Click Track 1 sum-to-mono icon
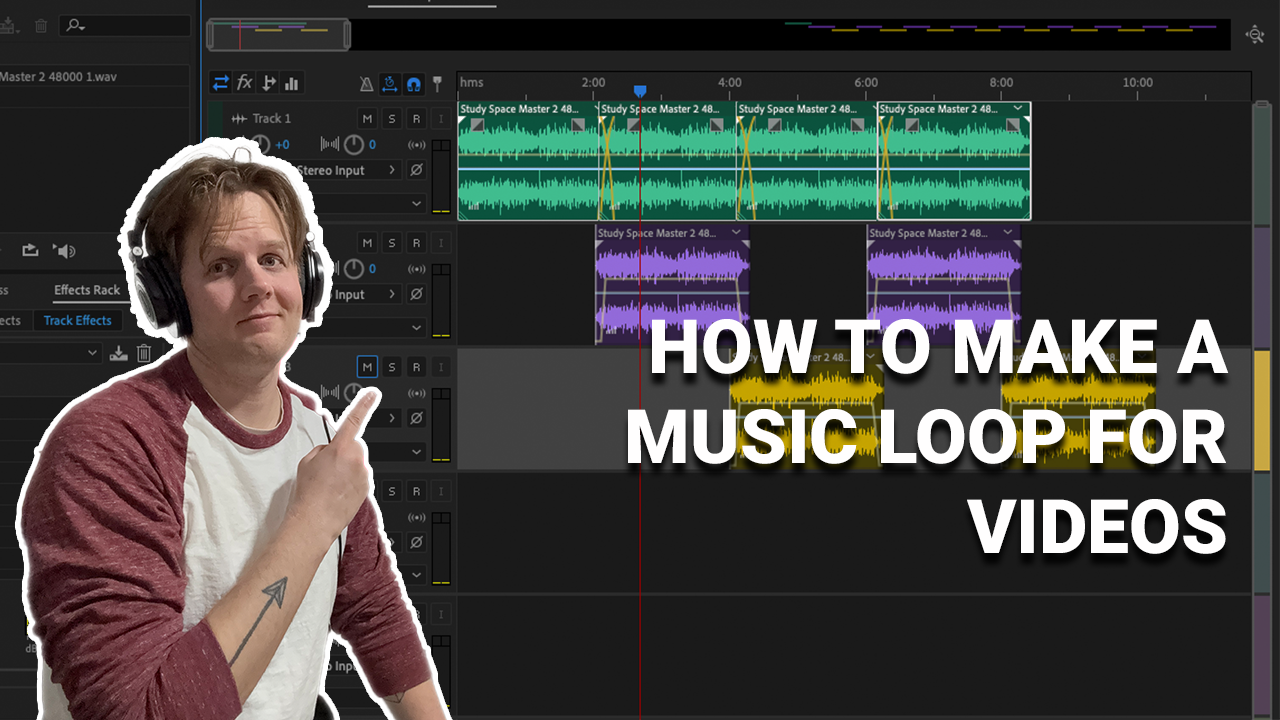This screenshot has height=720, width=1280. pyautogui.click(x=417, y=145)
